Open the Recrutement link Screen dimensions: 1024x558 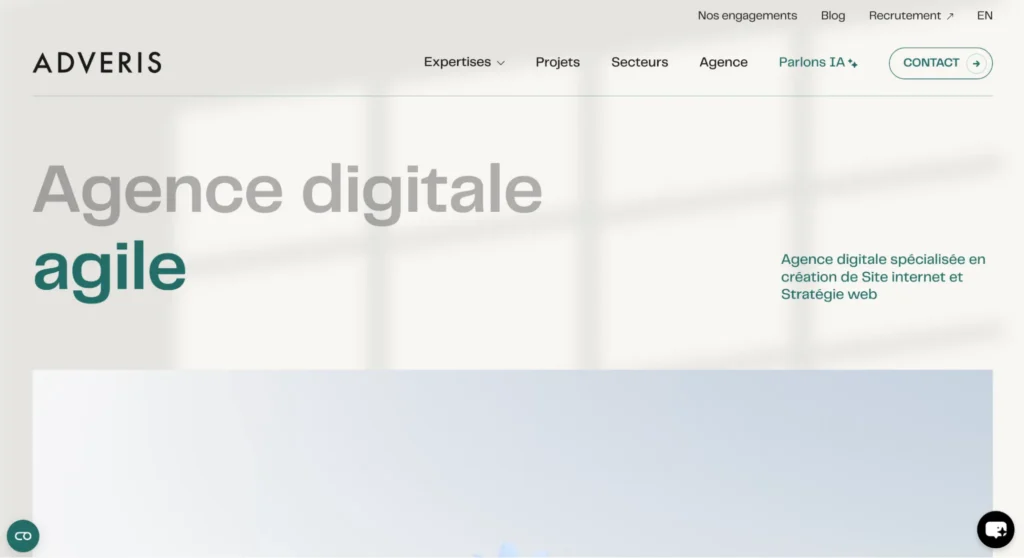tap(911, 16)
